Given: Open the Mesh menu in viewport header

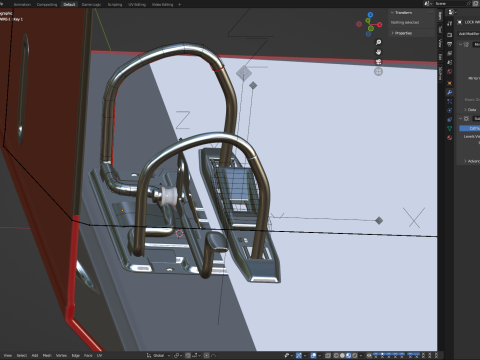Looking at the screenshot, I should coord(47,355).
